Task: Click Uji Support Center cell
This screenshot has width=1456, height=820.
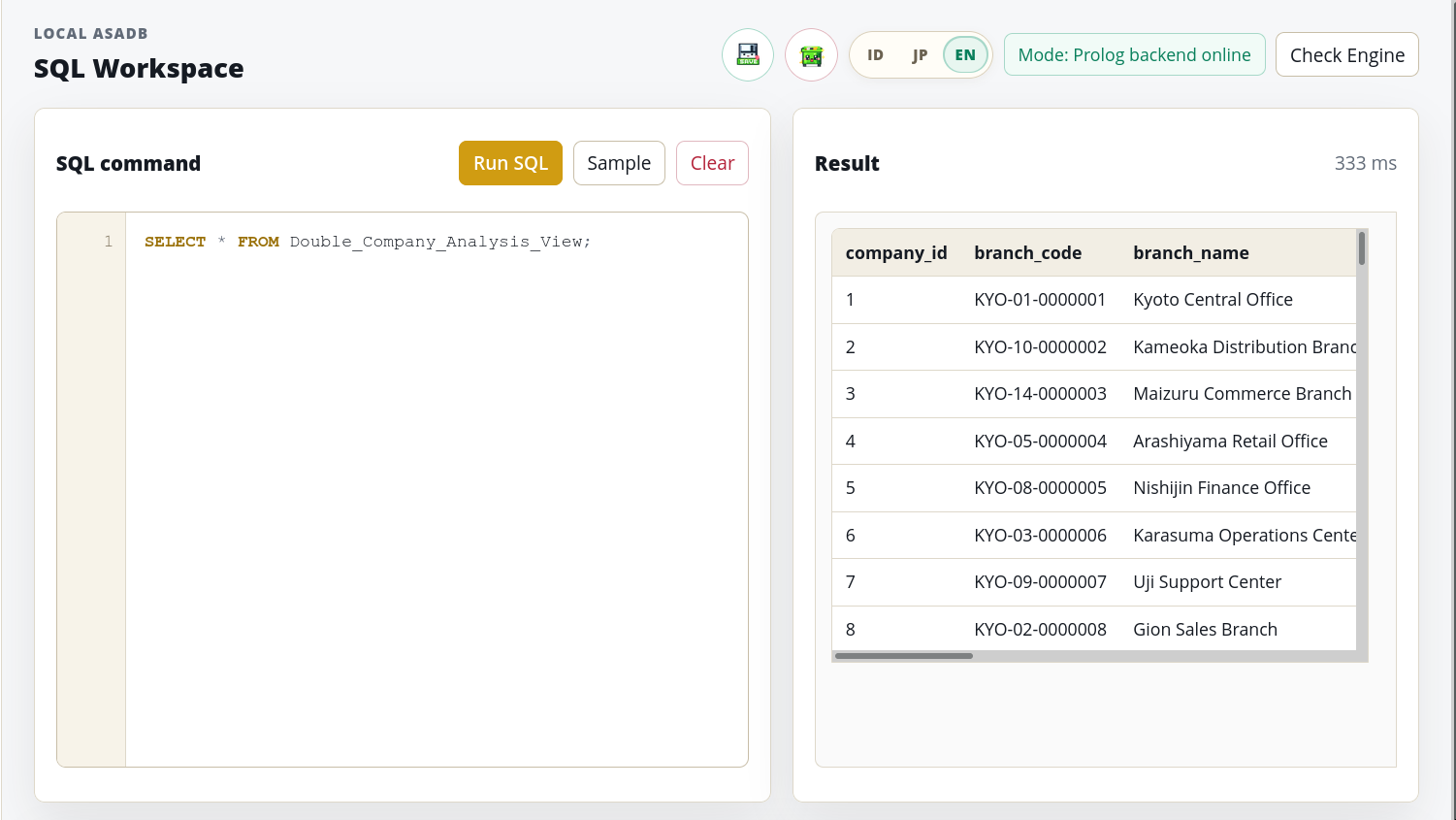Action: [x=1238, y=582]
